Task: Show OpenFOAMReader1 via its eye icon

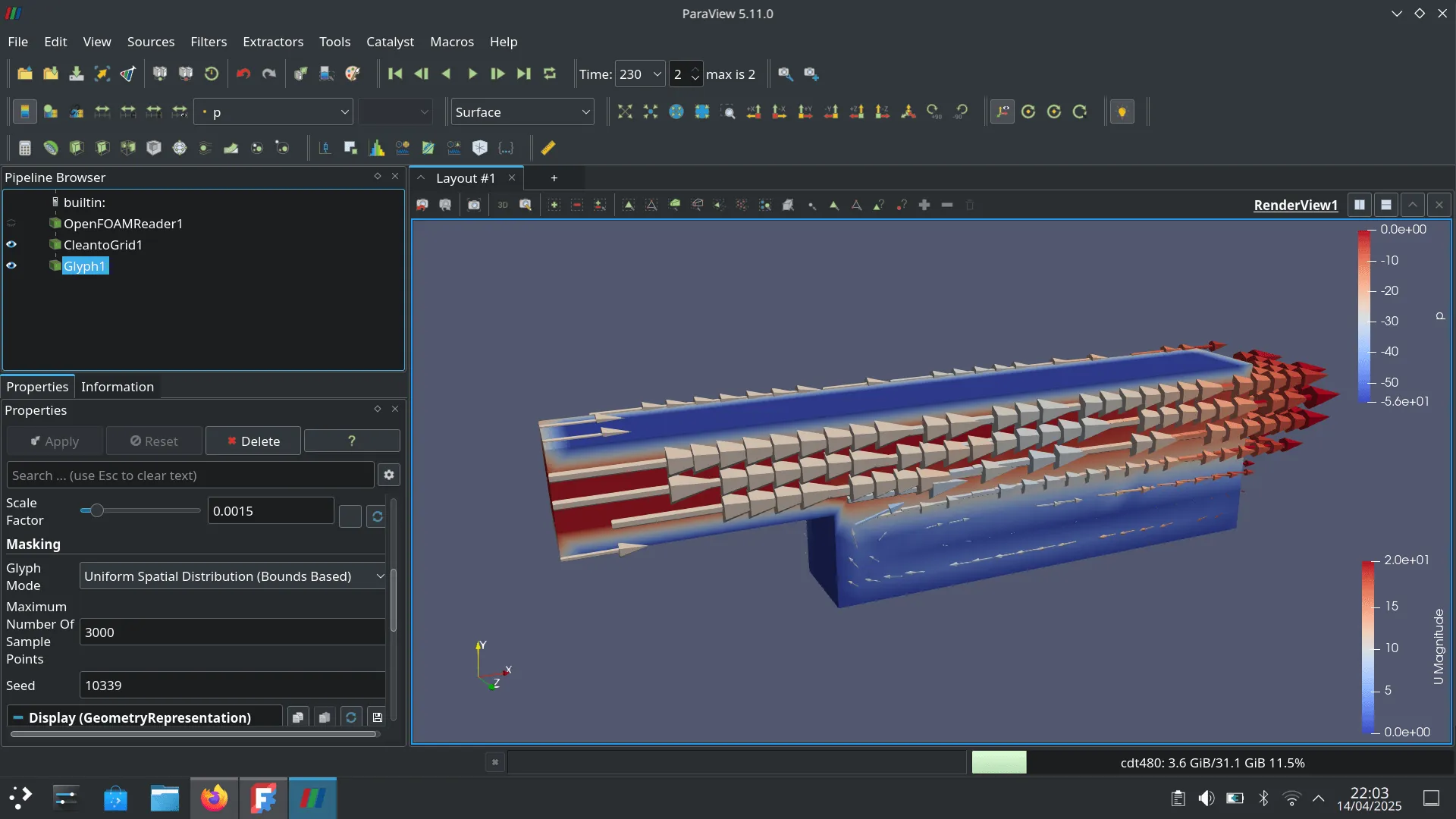Action: (x=11, y=224)
